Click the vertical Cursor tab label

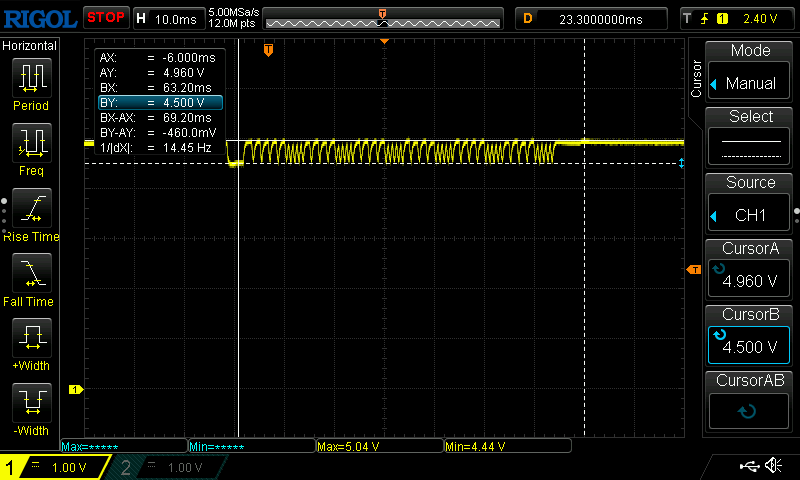point(696,79)
